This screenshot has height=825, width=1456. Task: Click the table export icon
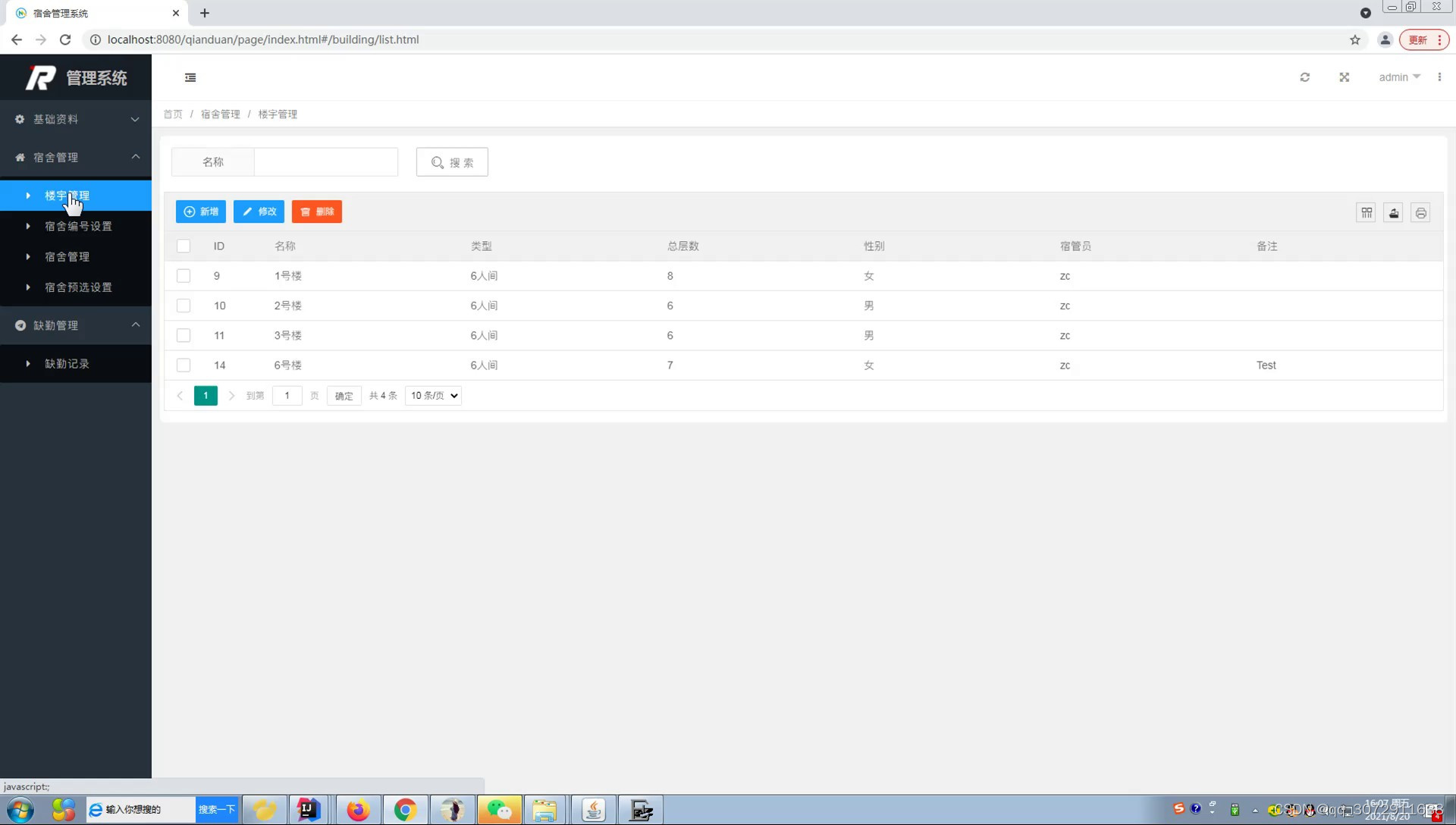coord(1394,213)
